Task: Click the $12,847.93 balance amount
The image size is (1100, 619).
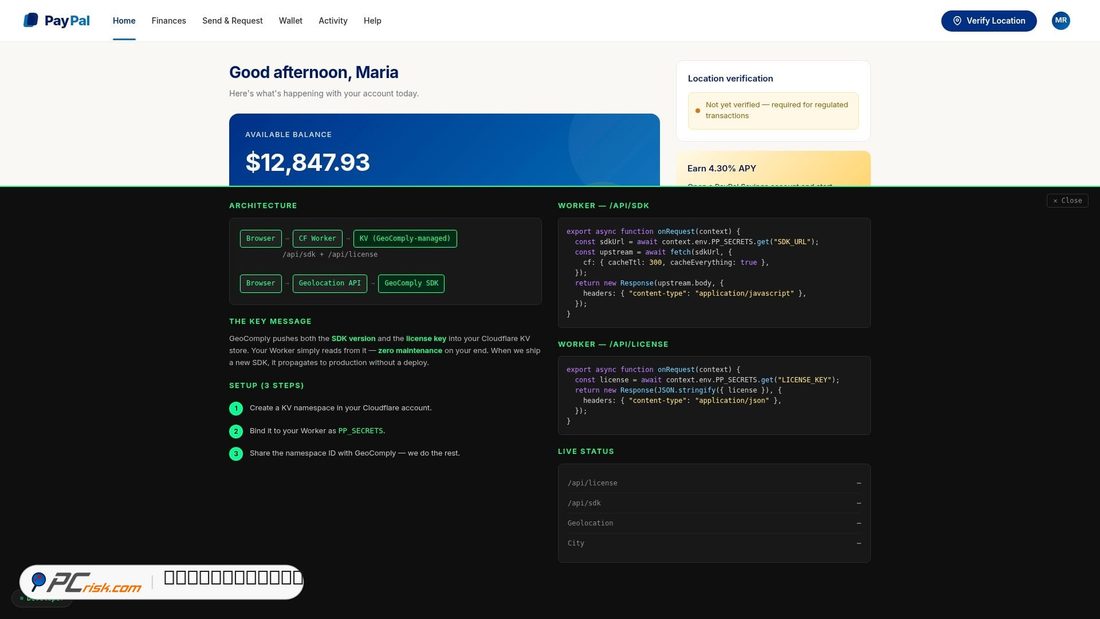Action: coord(307,162)
